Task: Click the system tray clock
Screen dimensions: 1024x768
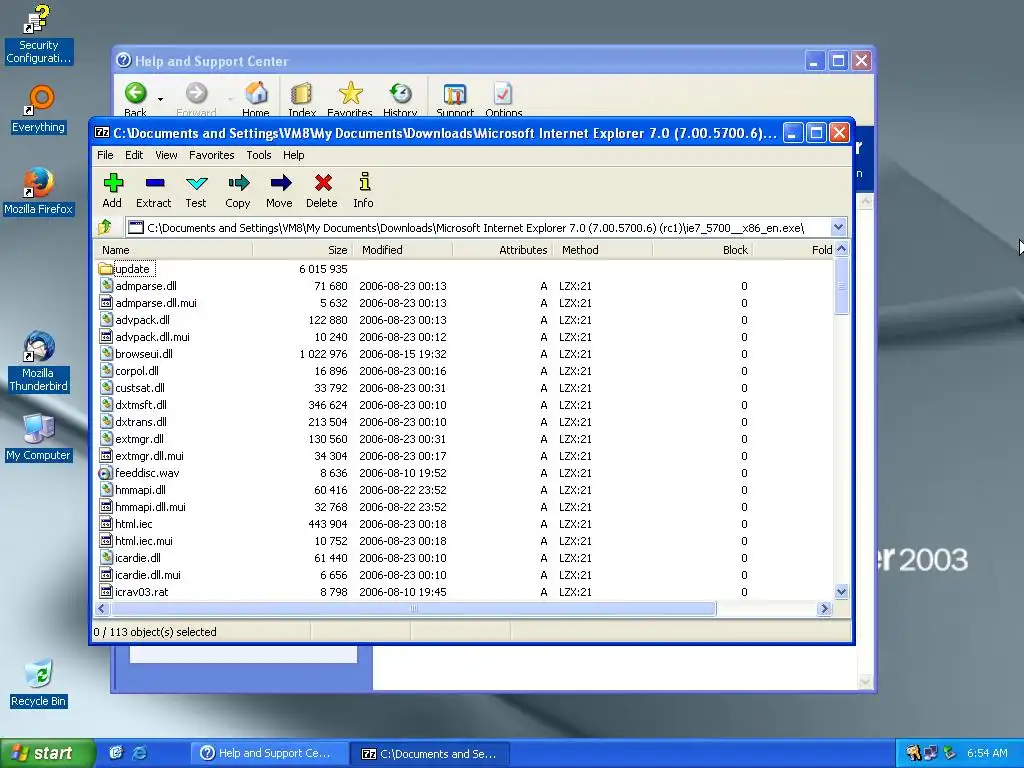Action: pos(987,753)
